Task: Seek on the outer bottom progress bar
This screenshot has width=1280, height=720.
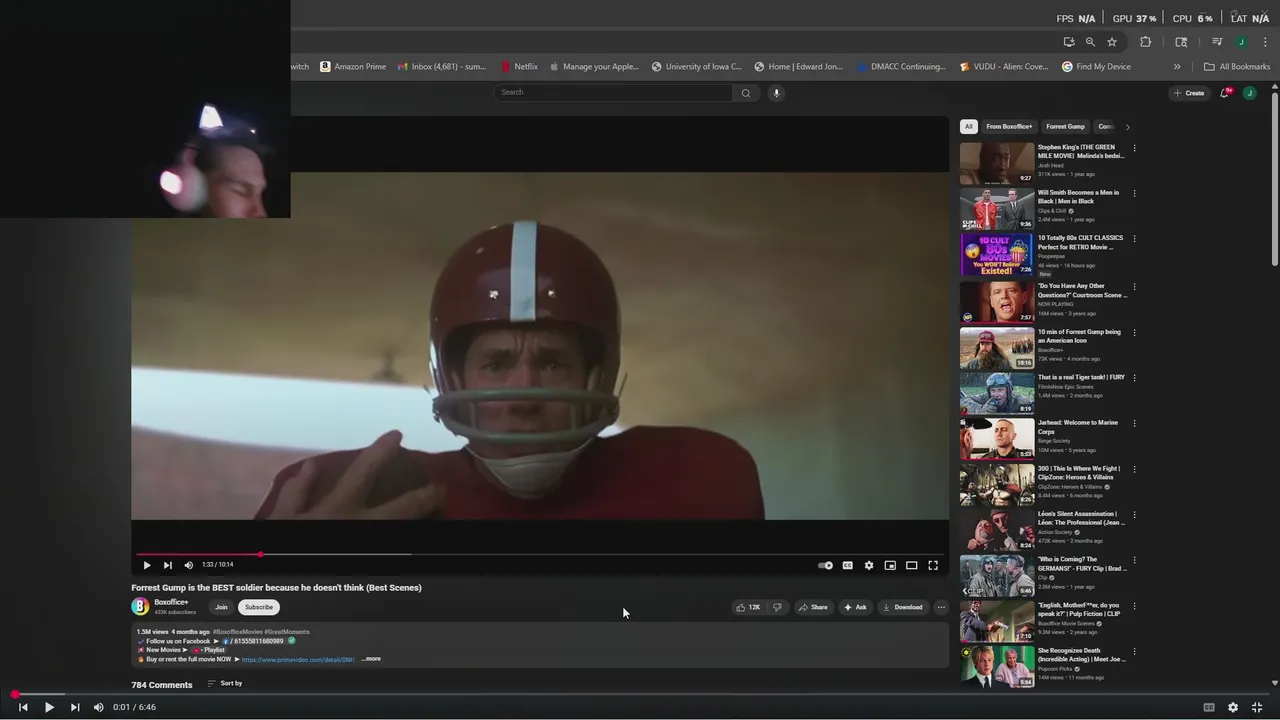Action: (x=640, y=694)
